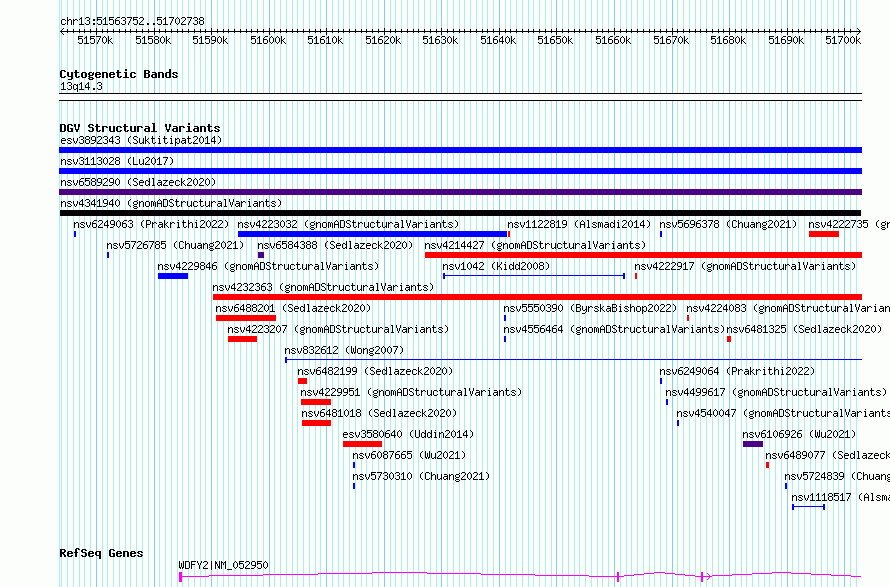Select the small red bar under nsv6482199
890x587 pixels.
(303, 381)
